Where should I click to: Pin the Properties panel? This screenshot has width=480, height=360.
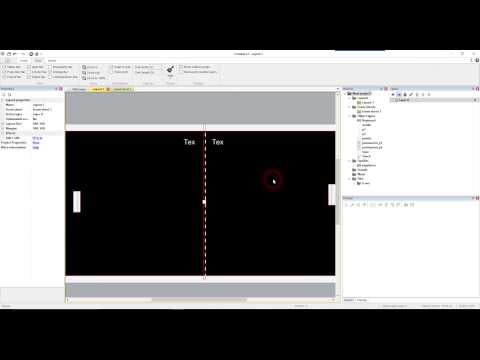56,89
